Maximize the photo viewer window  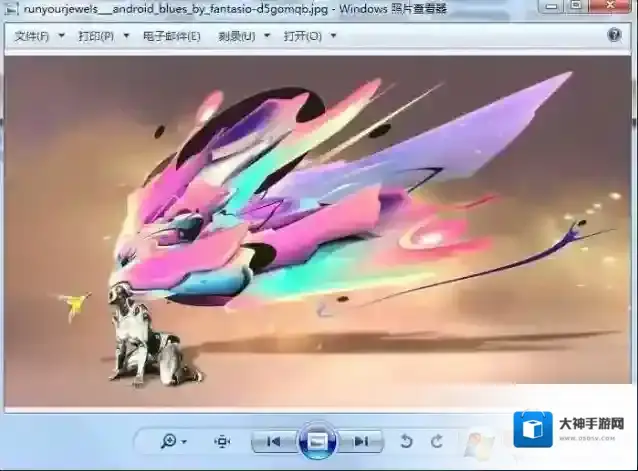click(x=576, y=5)
